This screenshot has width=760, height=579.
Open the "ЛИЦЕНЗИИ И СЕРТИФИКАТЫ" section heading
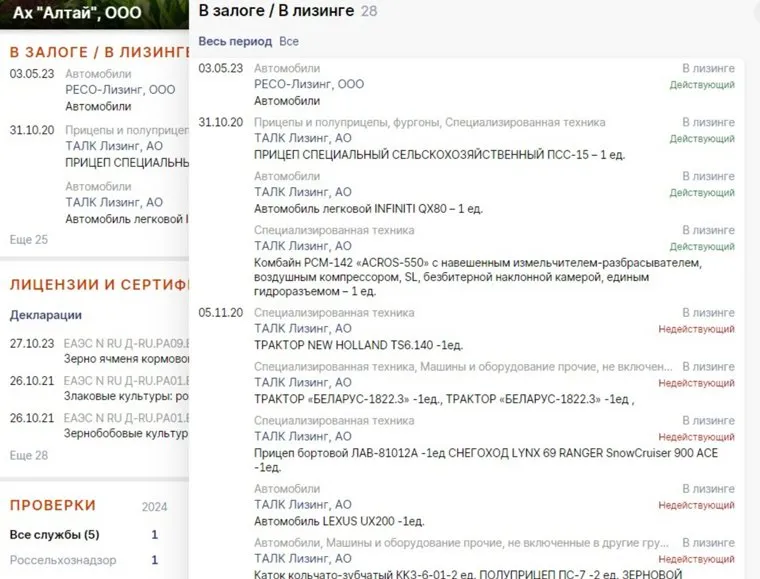(100, 285)
